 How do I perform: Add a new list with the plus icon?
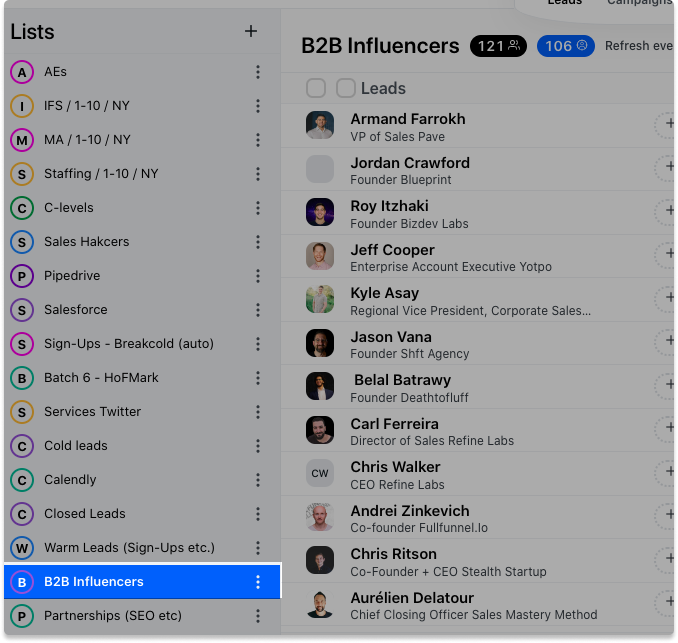click(x=251, y=31)
